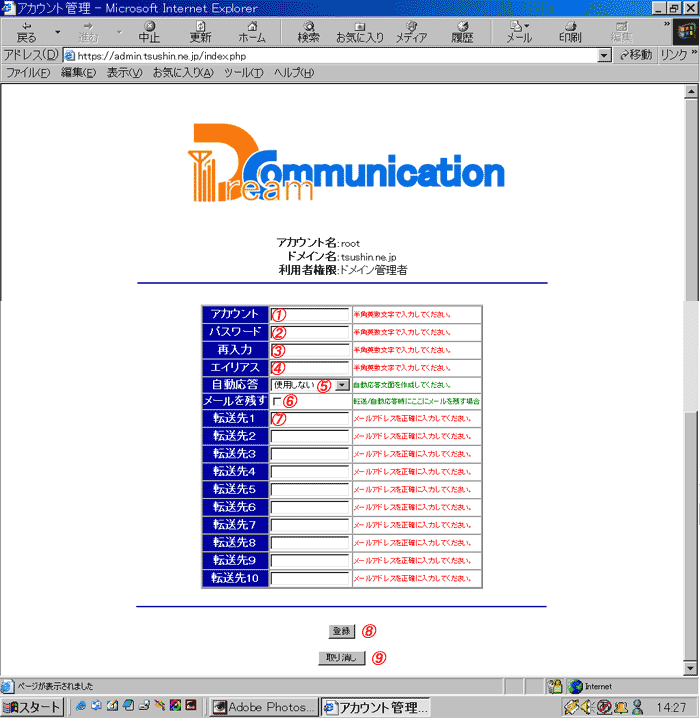Toggle the メールを残す checkbox

(x=277, y=401)
